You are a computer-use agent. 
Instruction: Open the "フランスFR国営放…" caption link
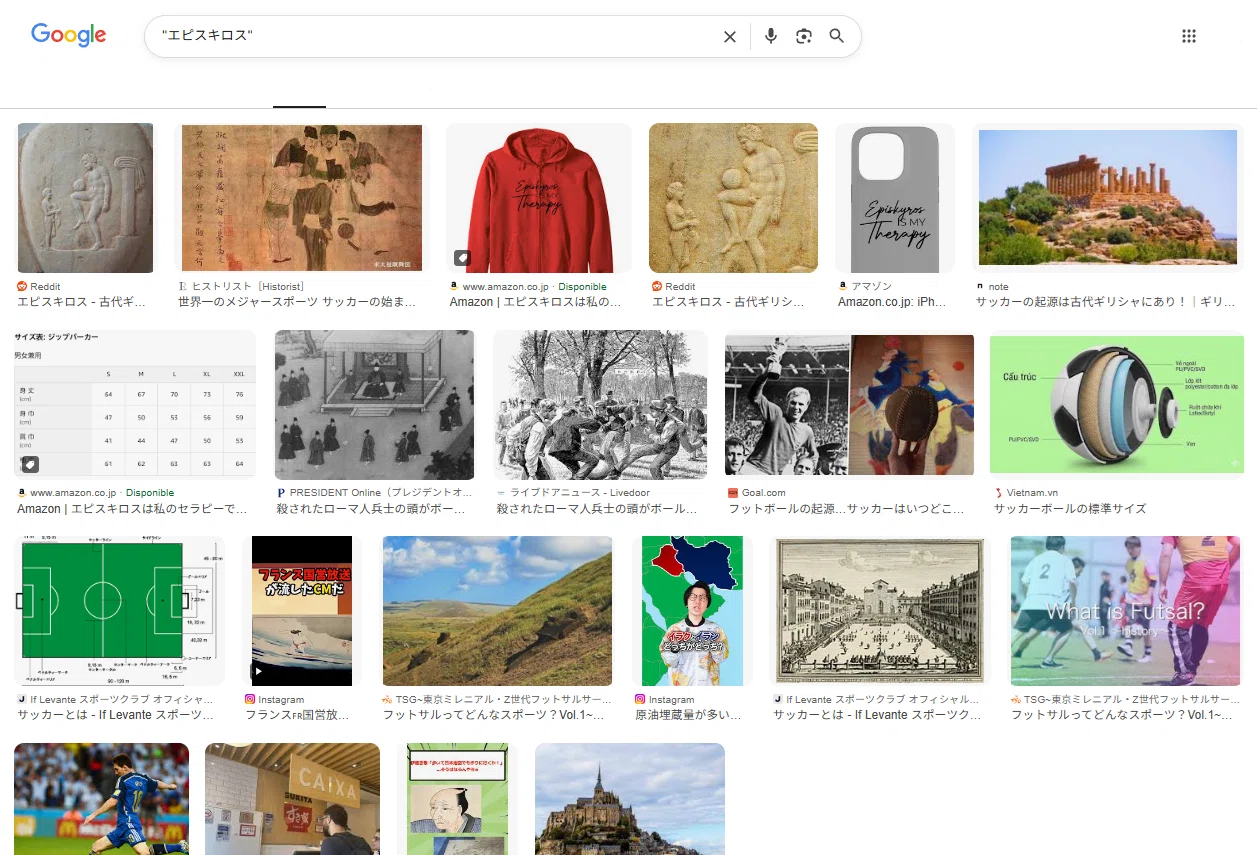click(x=298, y=715)
